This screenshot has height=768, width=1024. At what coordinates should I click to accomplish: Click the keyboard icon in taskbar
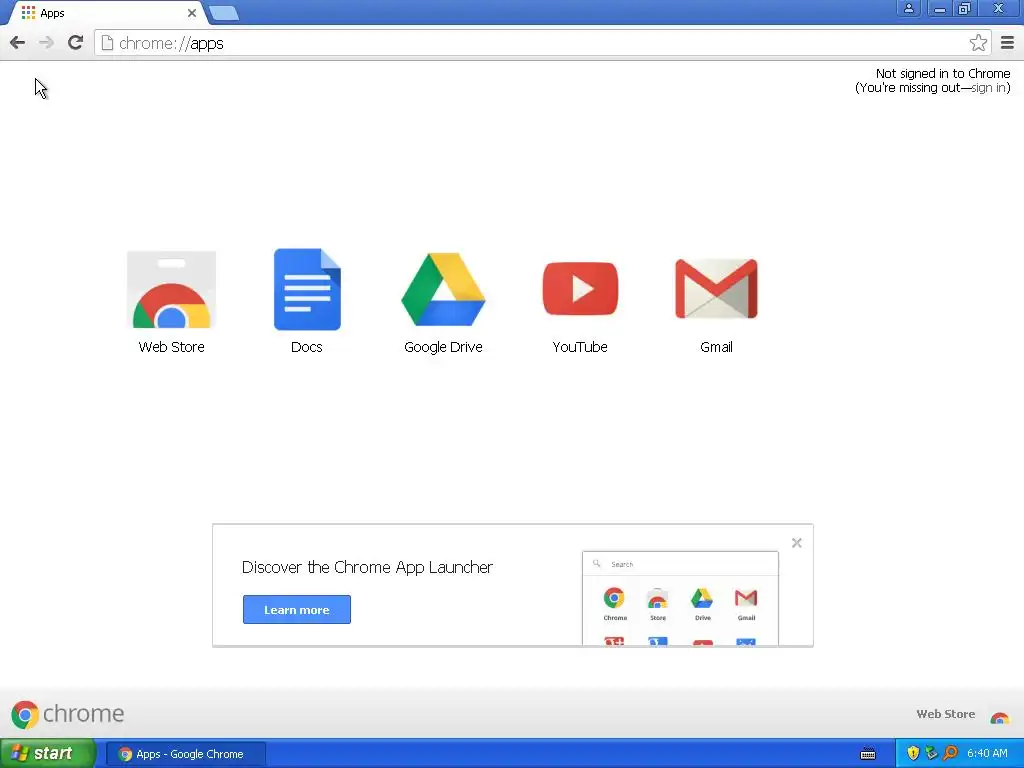click(868, 754)
